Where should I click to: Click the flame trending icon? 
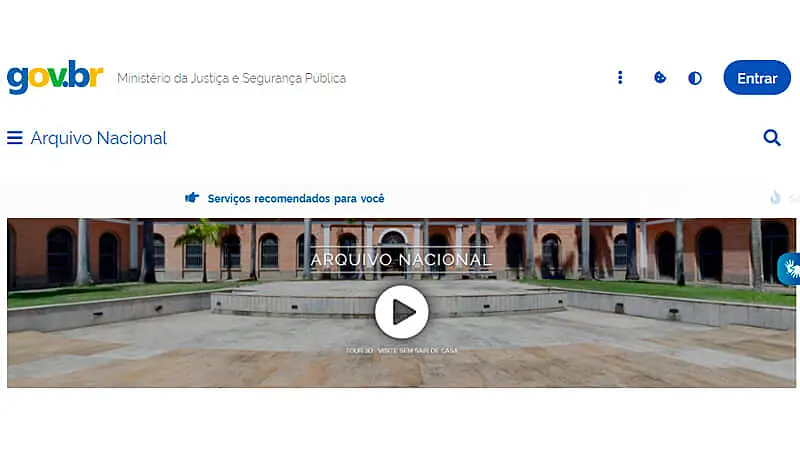[x=775, y=197]
